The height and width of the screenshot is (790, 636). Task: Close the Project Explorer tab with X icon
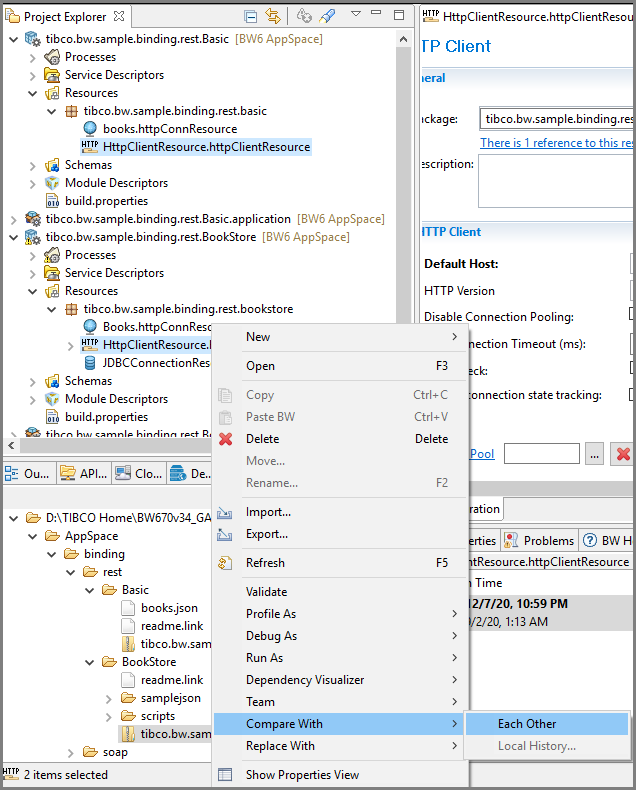pos(119,16)
